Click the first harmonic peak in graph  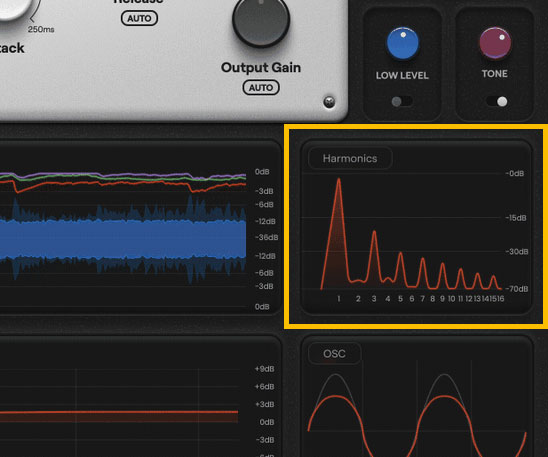tap(339, 180)
